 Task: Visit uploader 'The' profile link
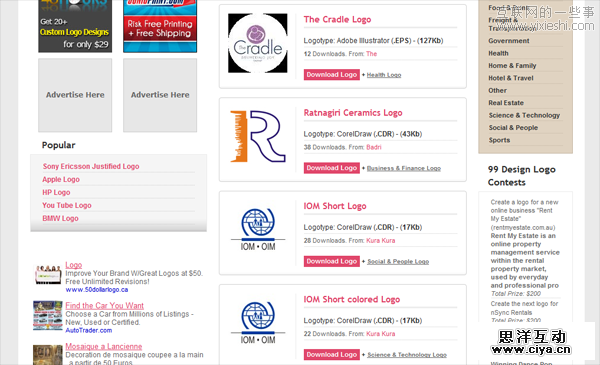click(x=372, y=54)
